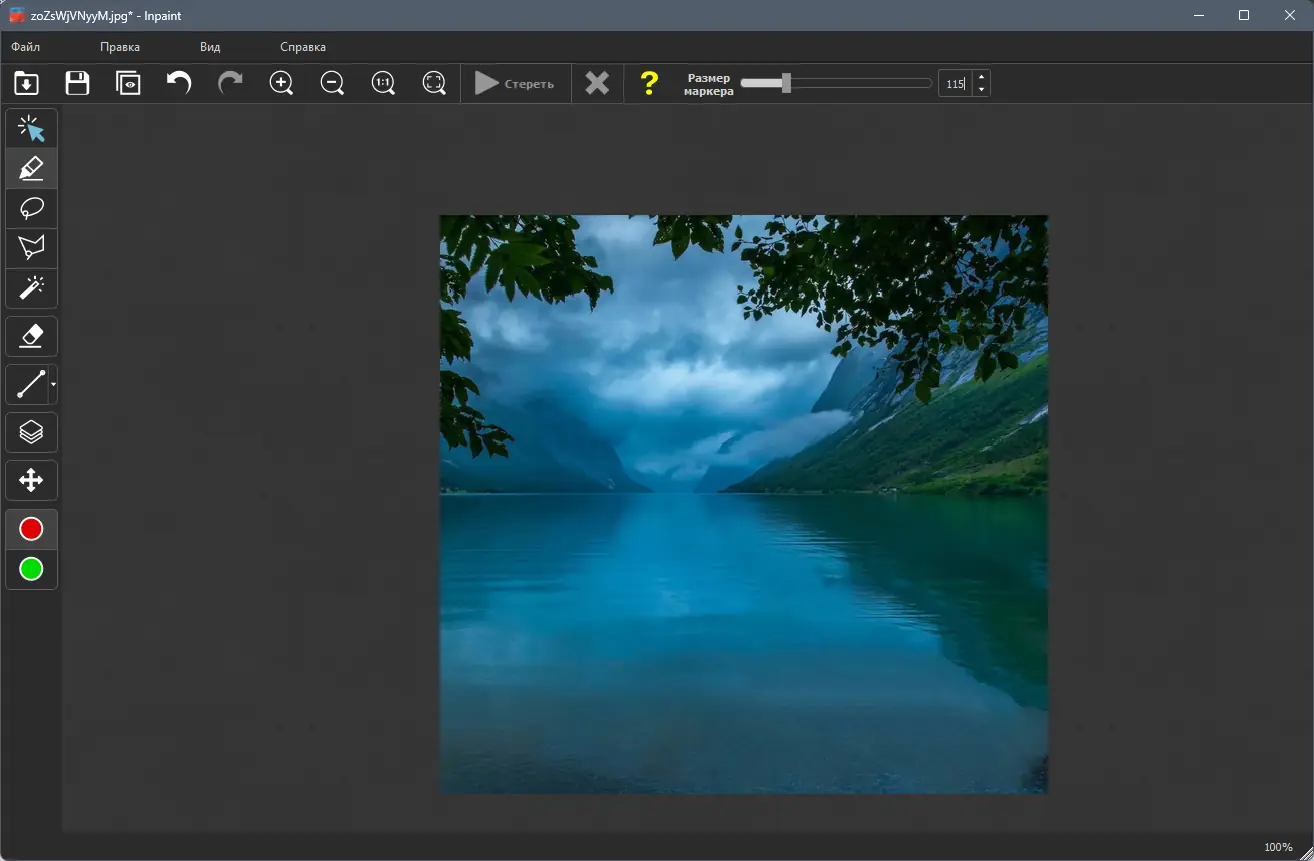Image resolution: width=1314 pixels, height=861 pixels.
Task: Undo the last action
Action: [179, 83]
